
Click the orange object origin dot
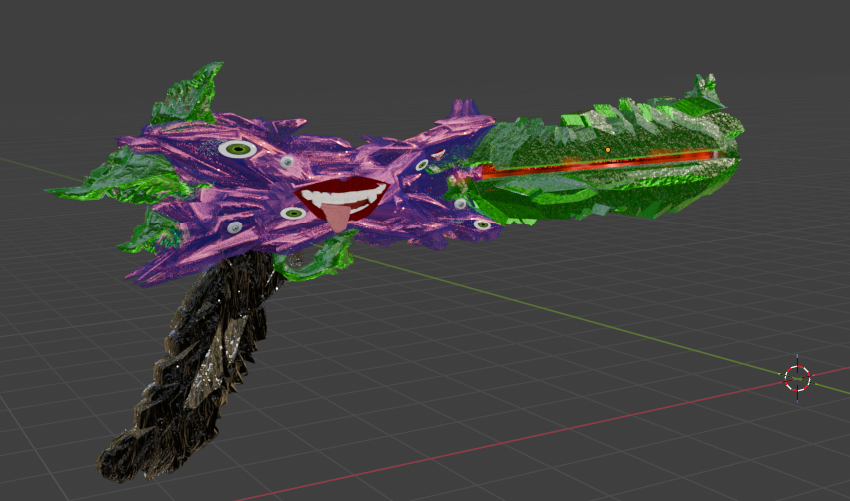(608, 150)
